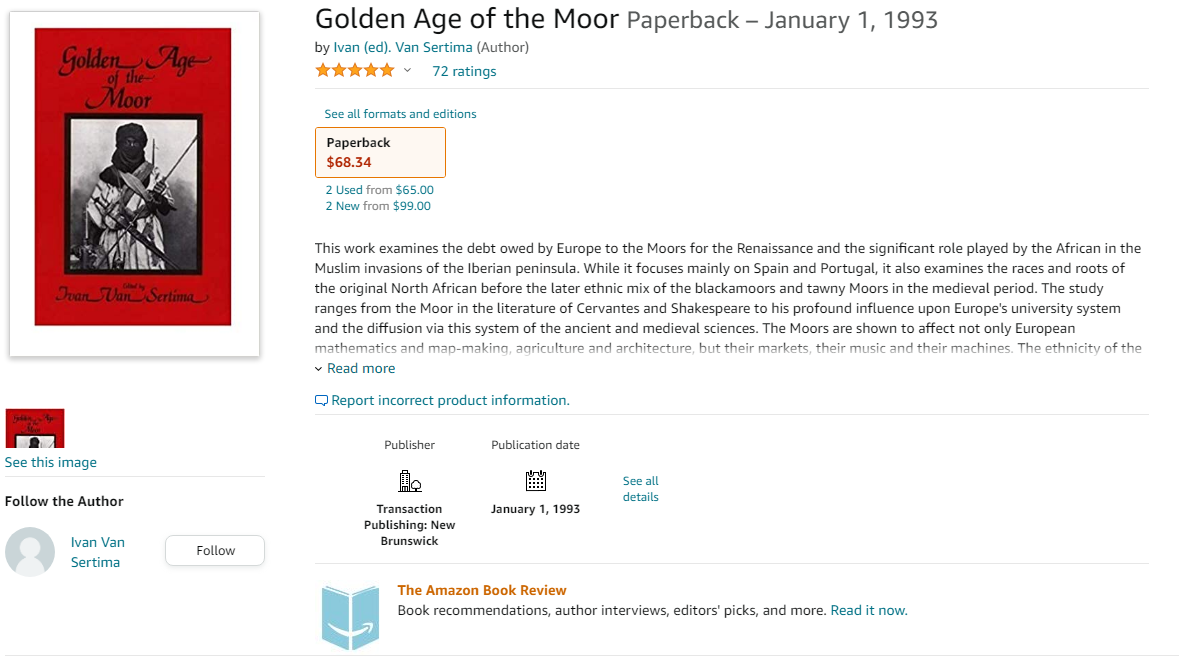Select the Paperback format option
This screenshot has height=665, width=1189.
[380, 152]
